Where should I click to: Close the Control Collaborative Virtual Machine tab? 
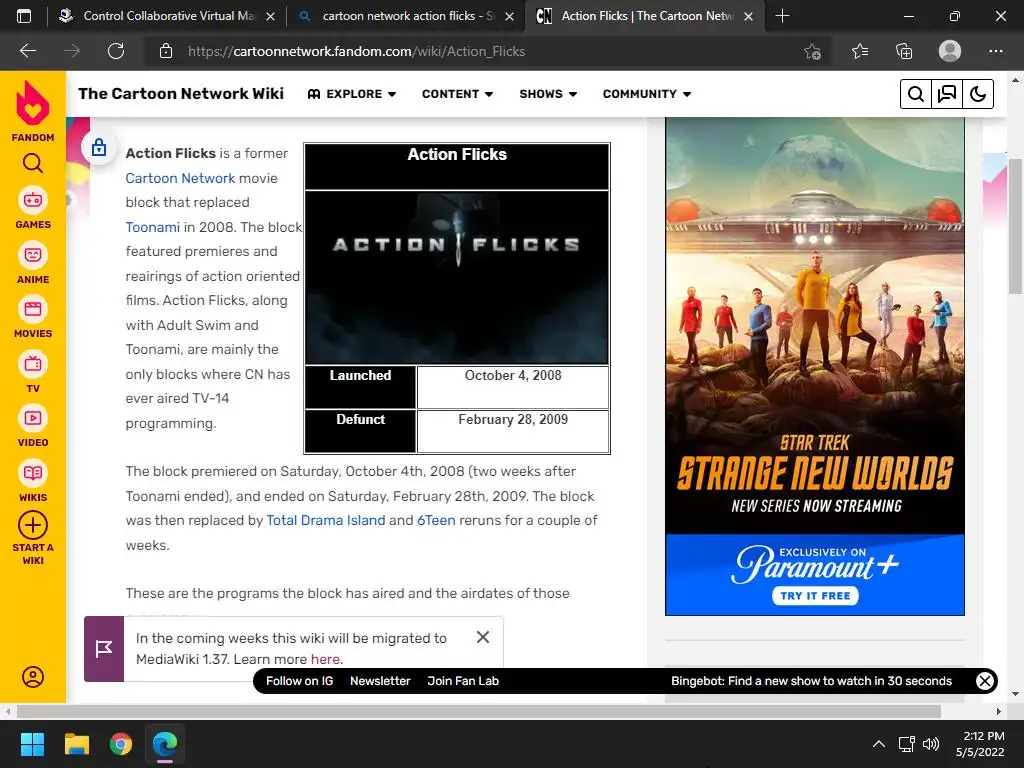tap(270, 16)
